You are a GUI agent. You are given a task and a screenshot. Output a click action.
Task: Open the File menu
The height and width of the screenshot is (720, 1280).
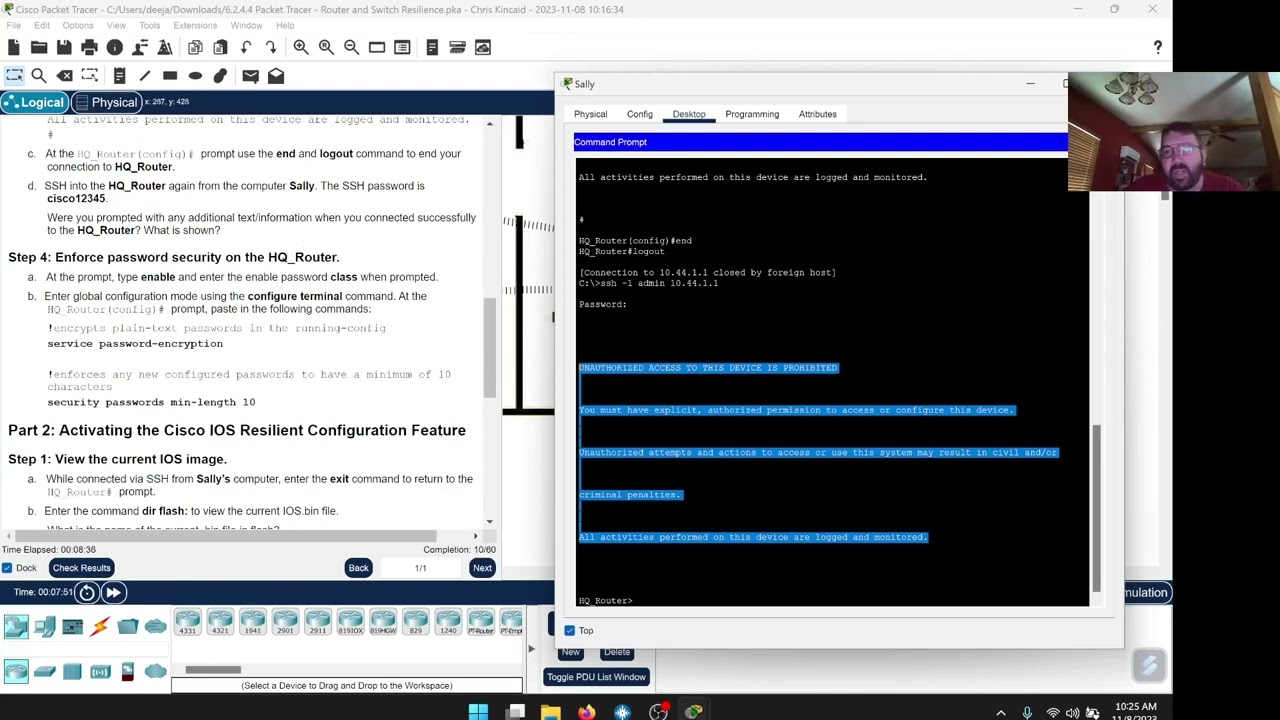click(14, 25)
